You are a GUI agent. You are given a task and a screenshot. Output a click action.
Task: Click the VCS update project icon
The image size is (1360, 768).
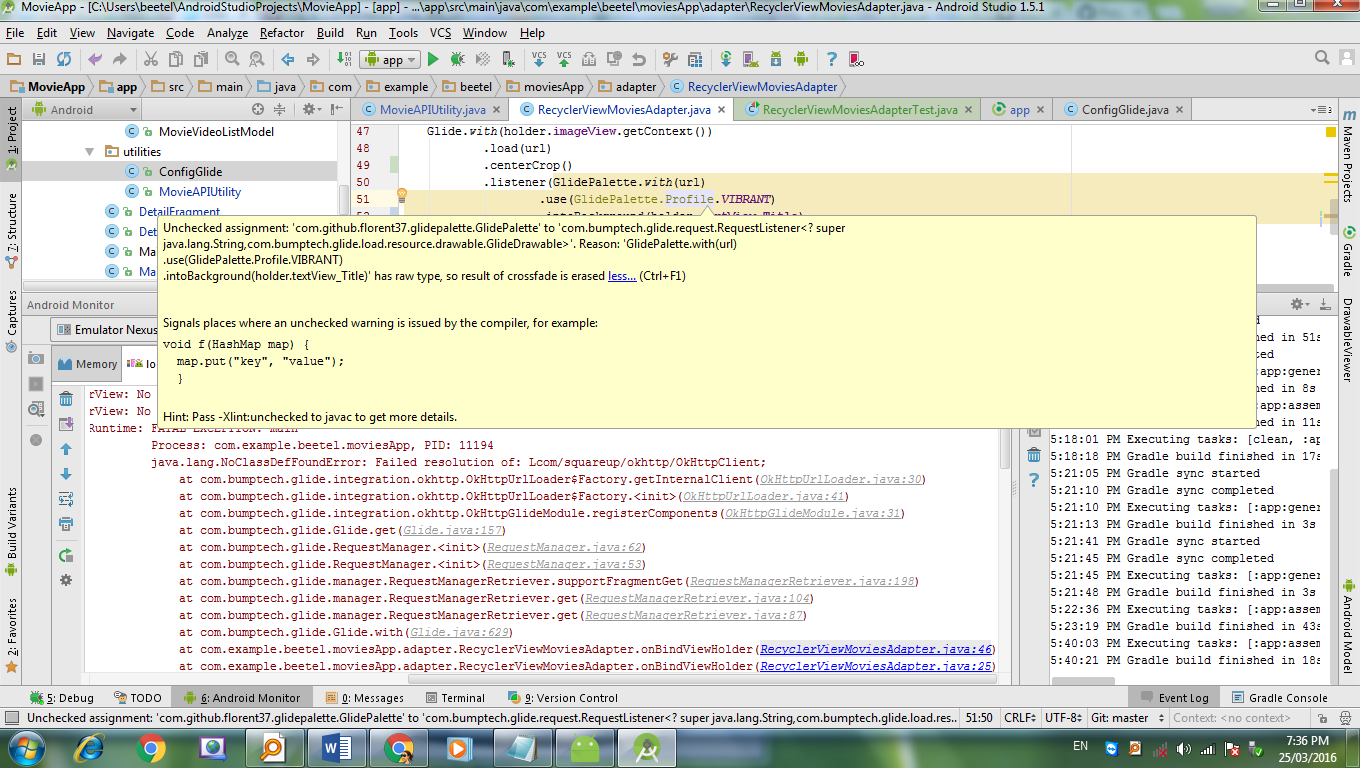pyautogui.click(x=539, y=59)
